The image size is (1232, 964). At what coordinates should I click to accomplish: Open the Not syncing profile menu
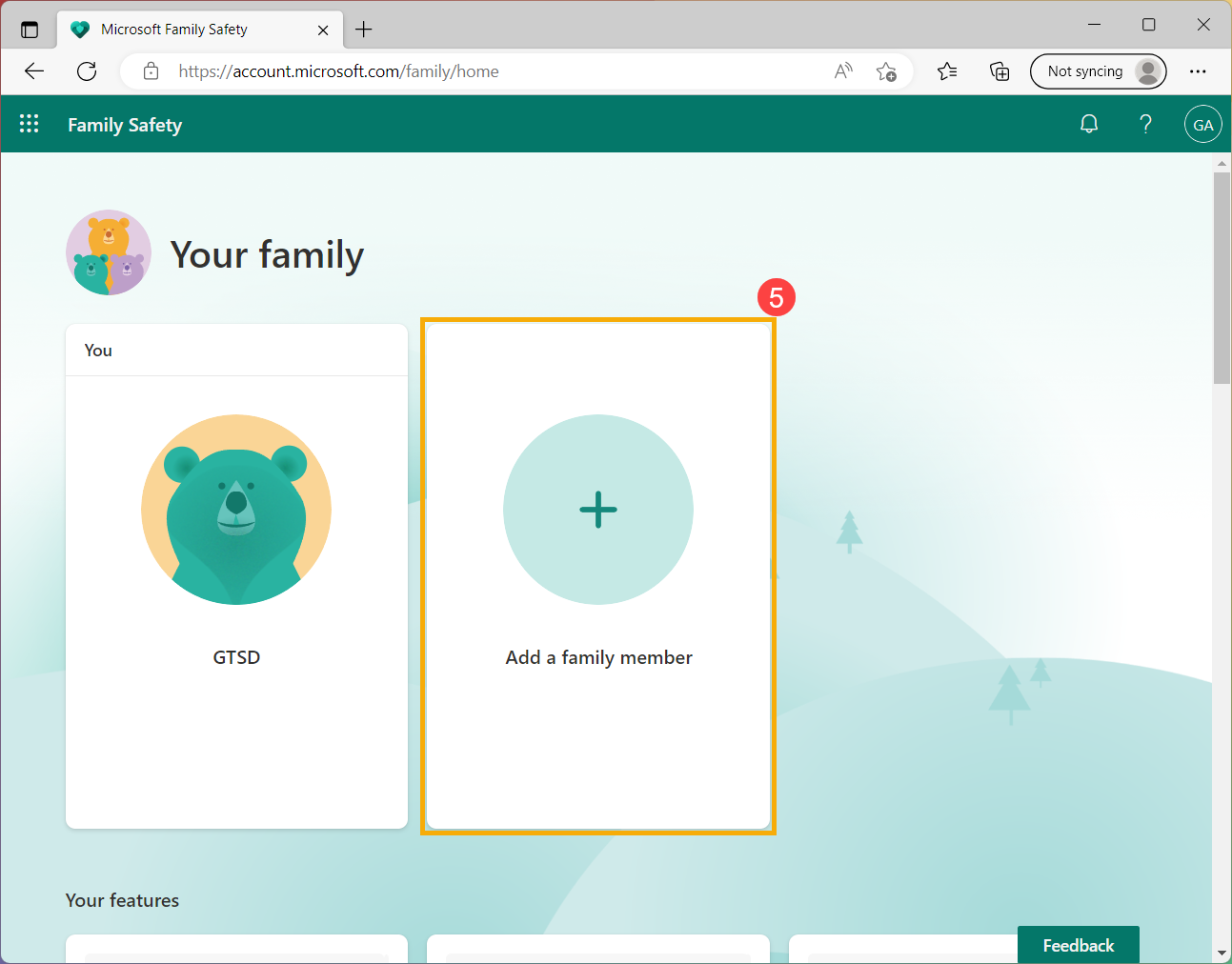tap(1098, 70)
